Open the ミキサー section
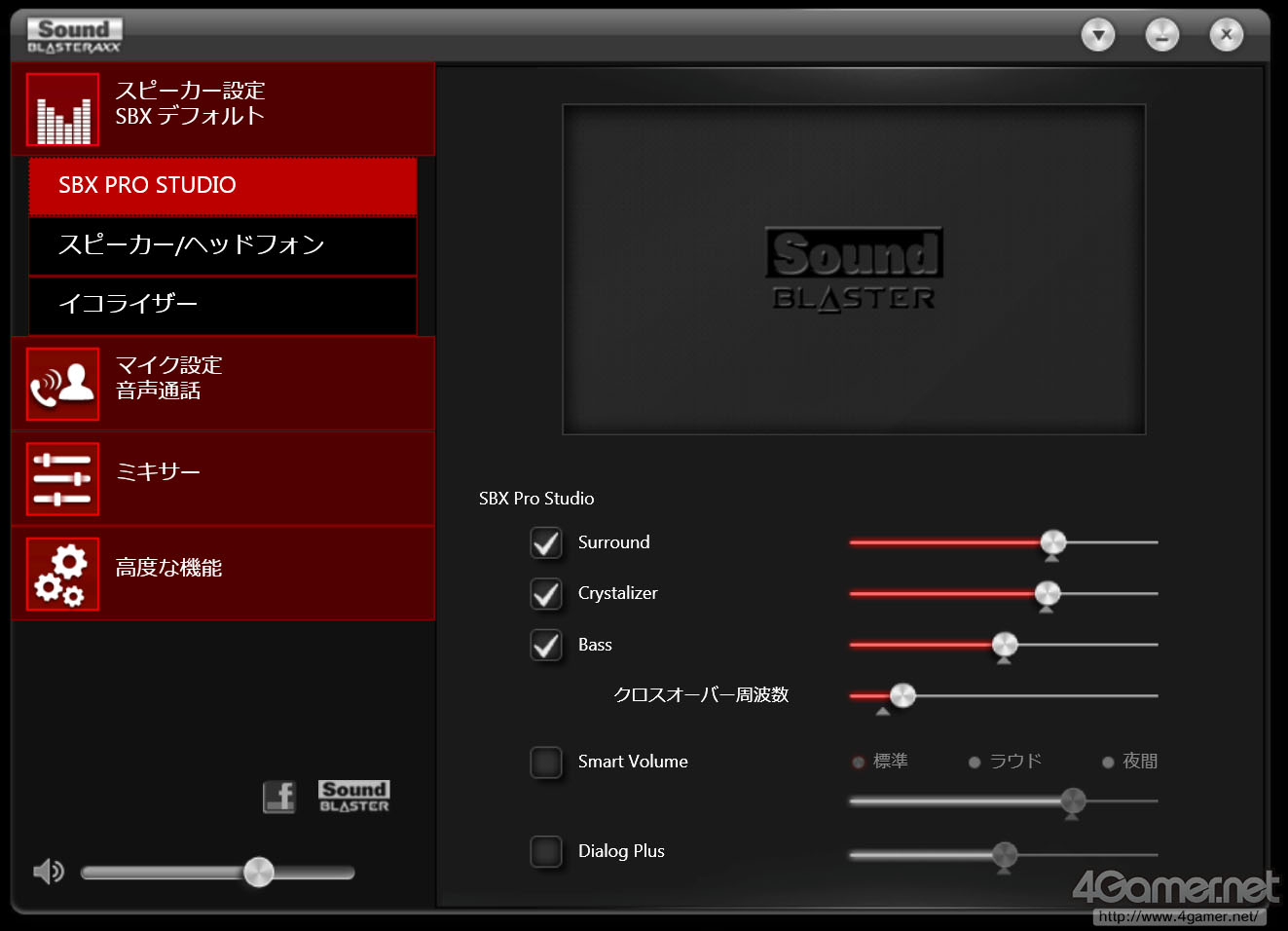 [x=223, y=479]
